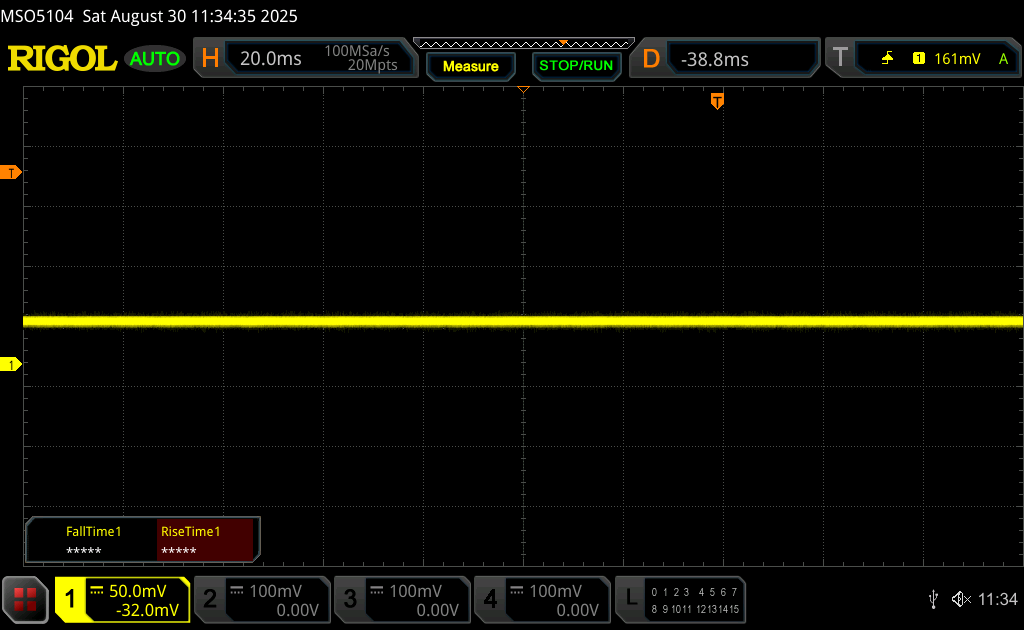Click the 11:34 clock display
This screenshot has height=630, width=1024.
click(x=997, y=599)
